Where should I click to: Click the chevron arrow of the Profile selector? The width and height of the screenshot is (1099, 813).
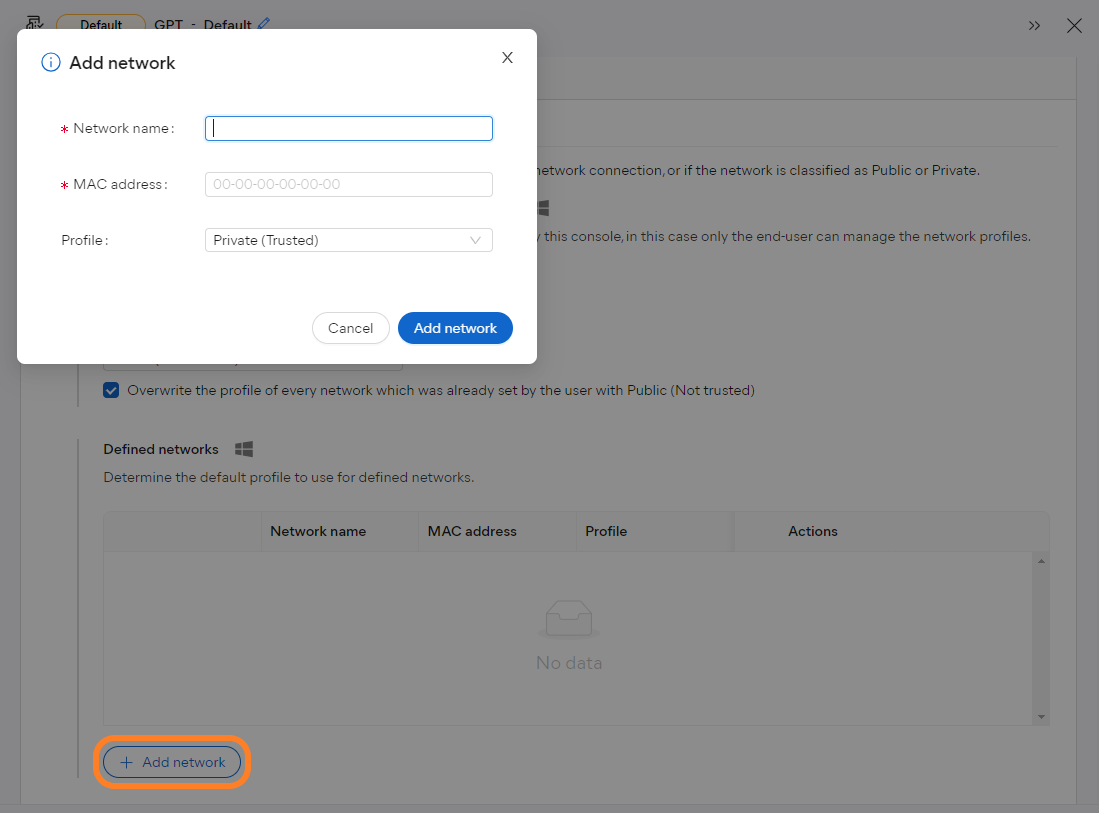[476, 240]
